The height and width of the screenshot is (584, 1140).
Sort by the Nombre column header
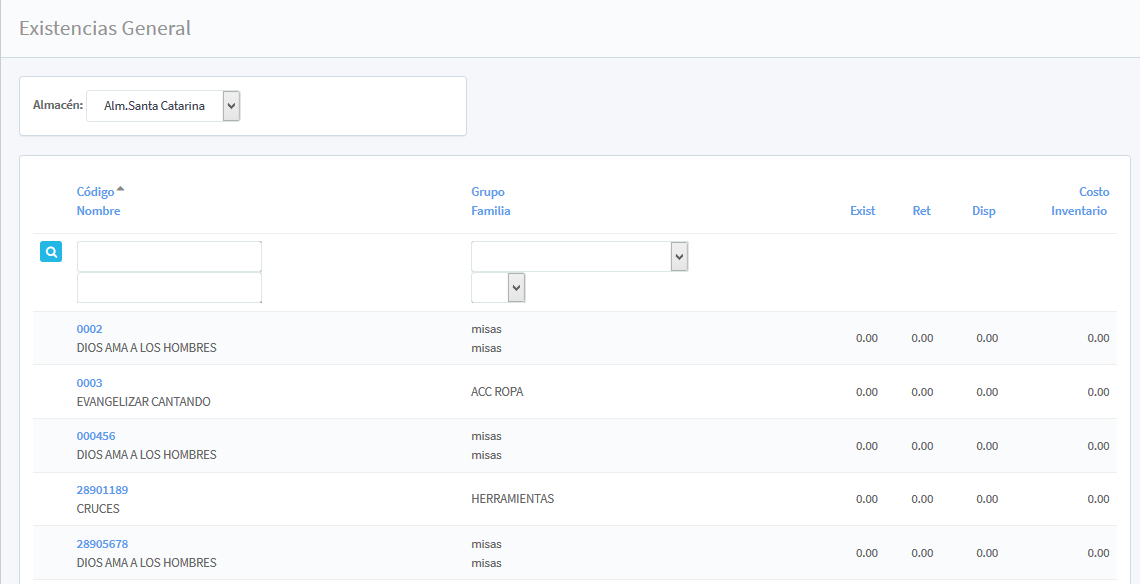coord(98,211)
